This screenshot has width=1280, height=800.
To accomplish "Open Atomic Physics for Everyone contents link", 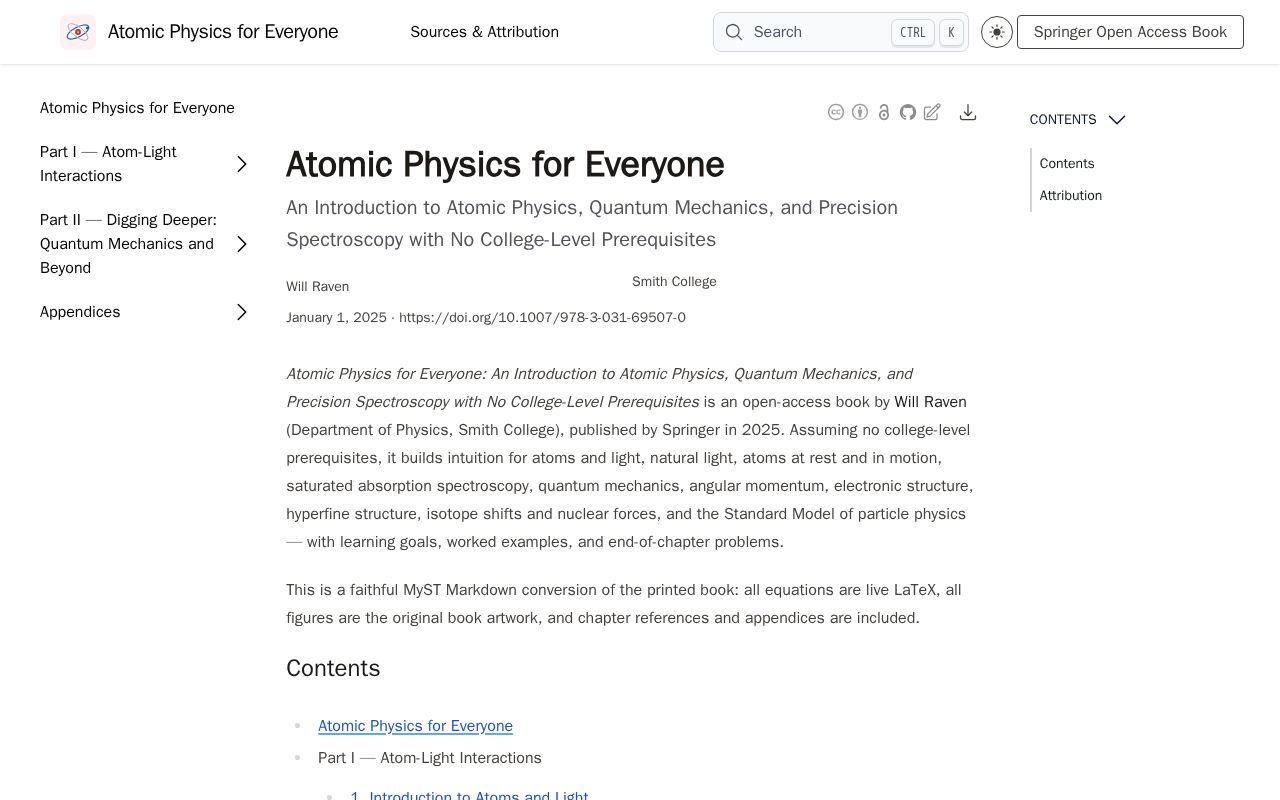I will 415,726.
